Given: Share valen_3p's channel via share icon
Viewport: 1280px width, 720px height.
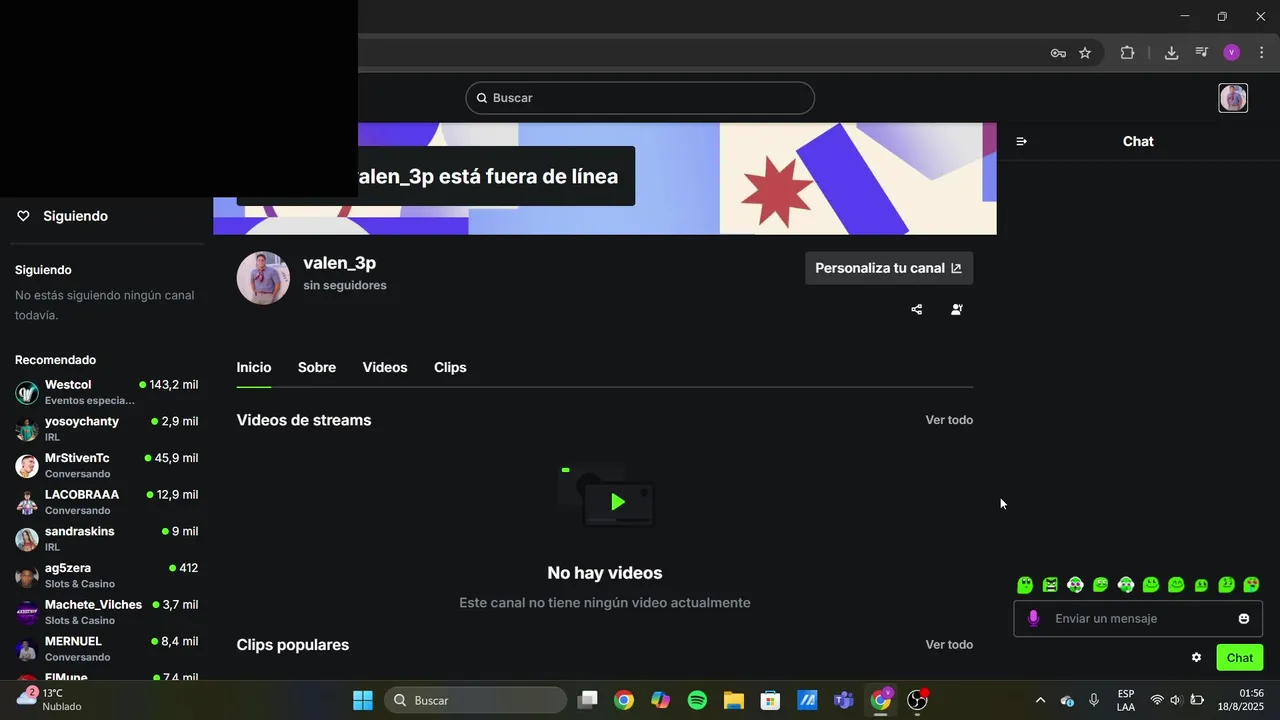Looking at the screenshot, I should pos(916,310).
